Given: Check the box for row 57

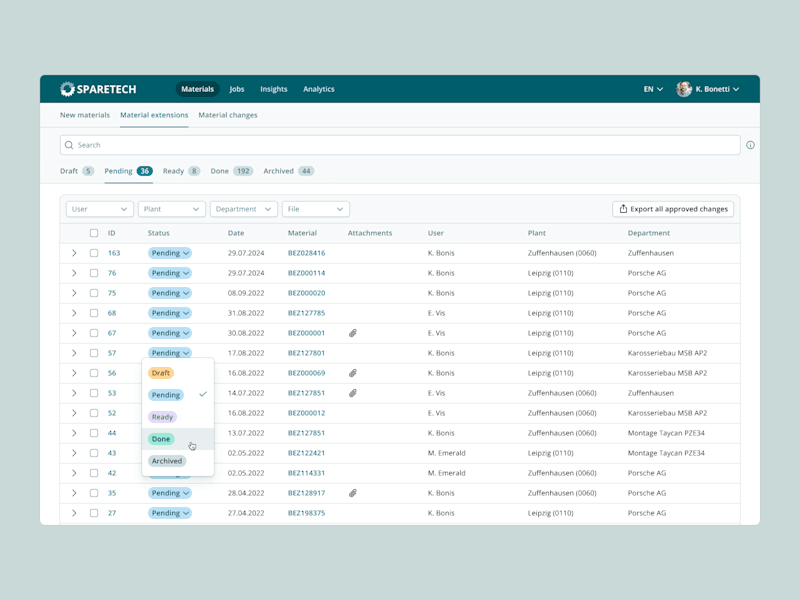Looking at the screenshot, I should pyautogui.click(x=94, y=353).
